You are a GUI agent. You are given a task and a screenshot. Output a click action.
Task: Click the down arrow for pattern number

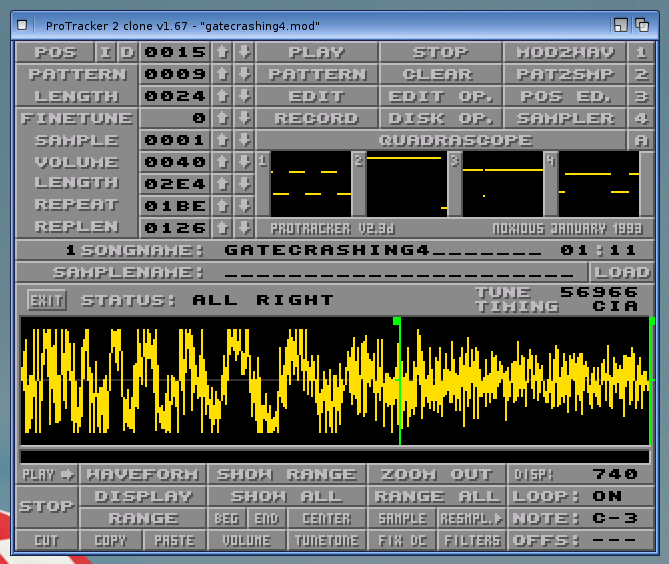244,74
